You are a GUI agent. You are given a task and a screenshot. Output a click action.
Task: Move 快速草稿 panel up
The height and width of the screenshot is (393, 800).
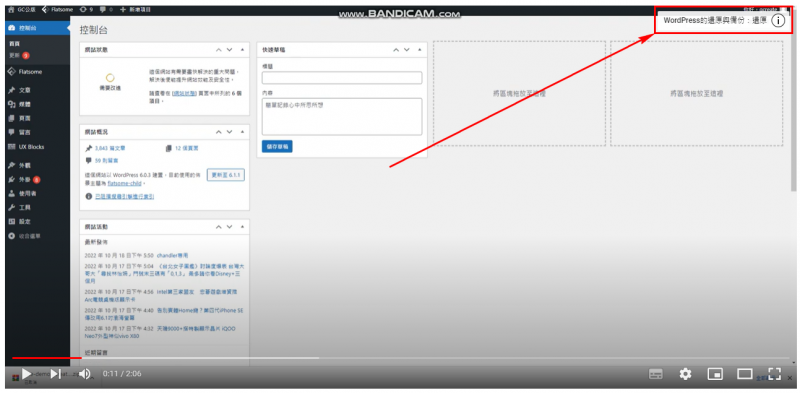(x=396, y=50)
